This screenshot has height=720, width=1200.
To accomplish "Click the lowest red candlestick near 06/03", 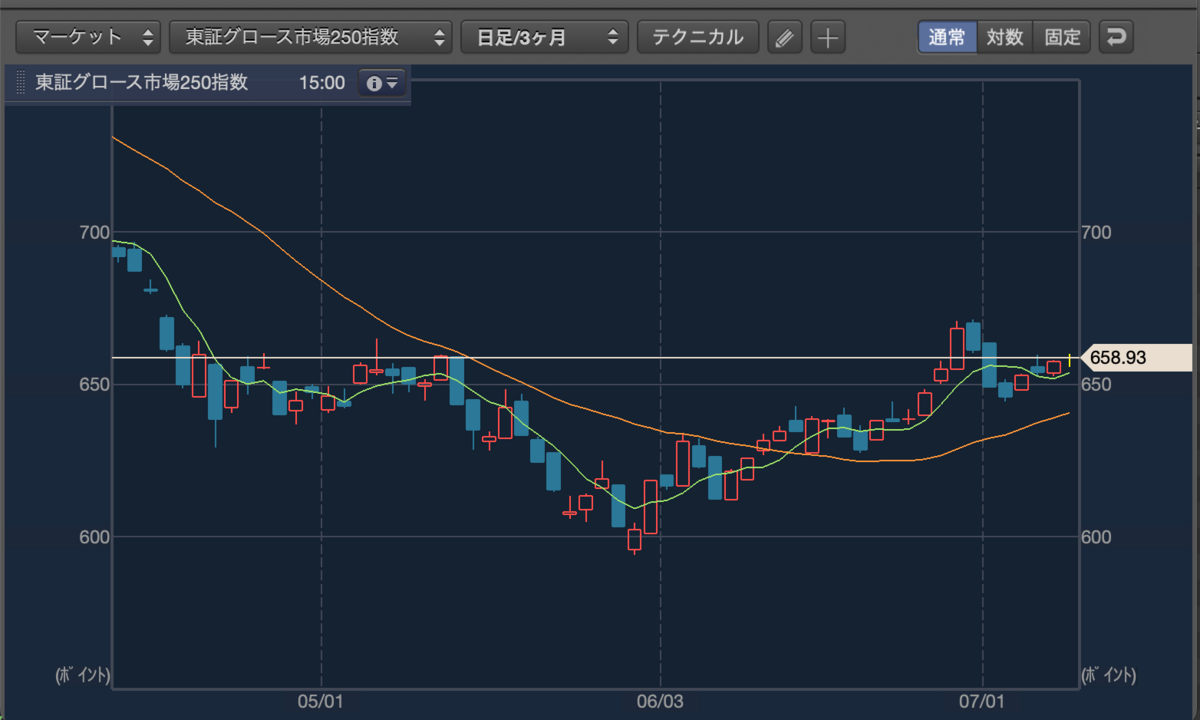I will pos(634,539).
